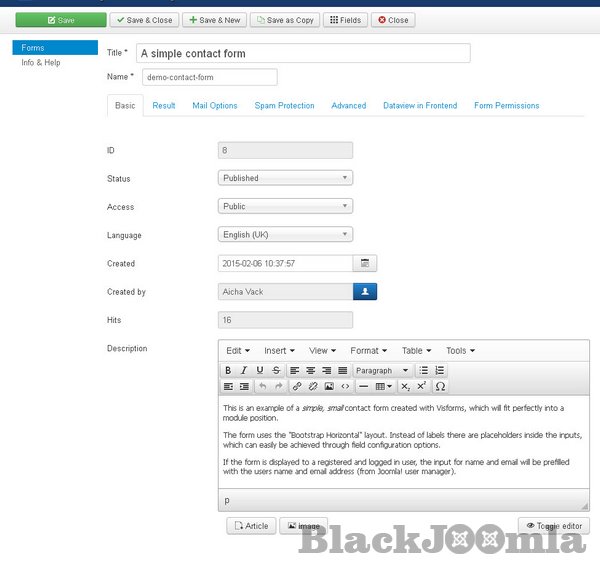Expand the Access dropdown set to Public
The image size is (600, 569).
285,206
